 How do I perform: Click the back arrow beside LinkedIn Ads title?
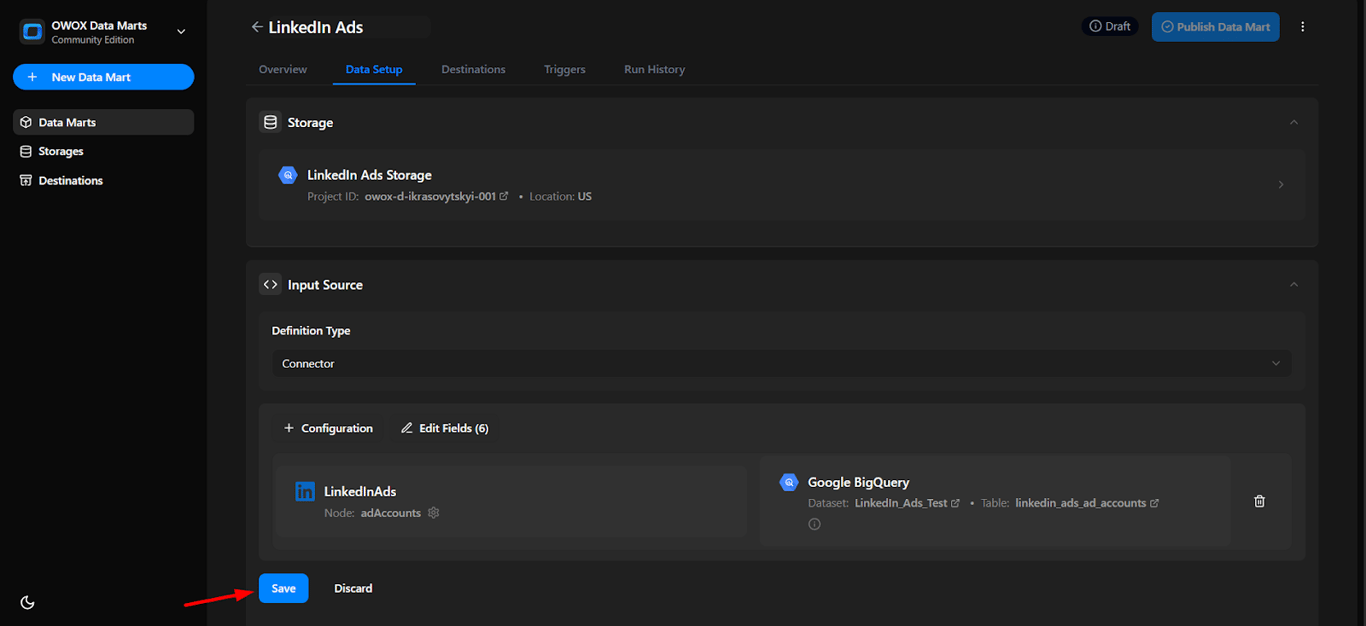click(257, 27)
